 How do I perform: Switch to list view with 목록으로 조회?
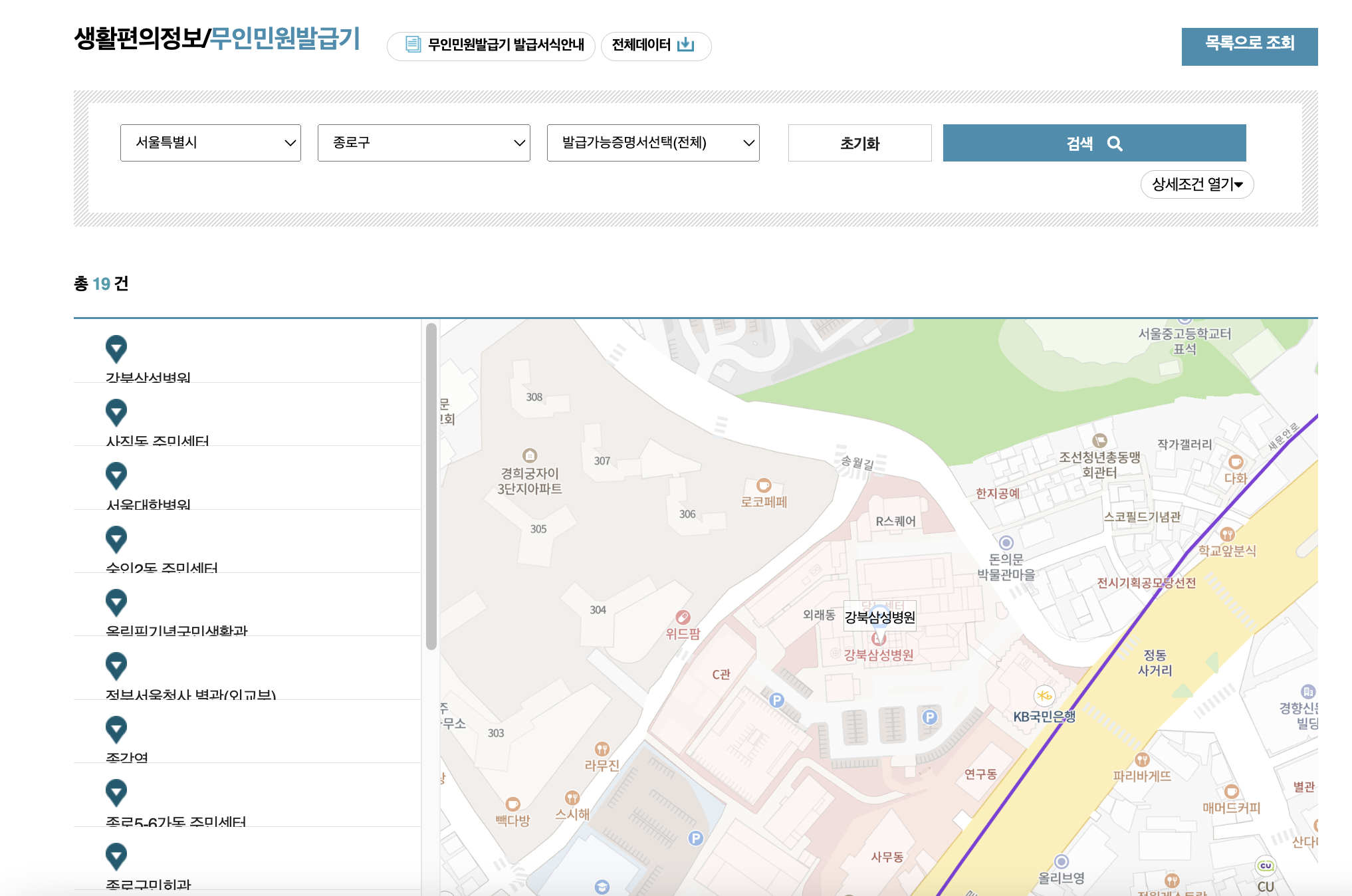[x=1249, y=45]
